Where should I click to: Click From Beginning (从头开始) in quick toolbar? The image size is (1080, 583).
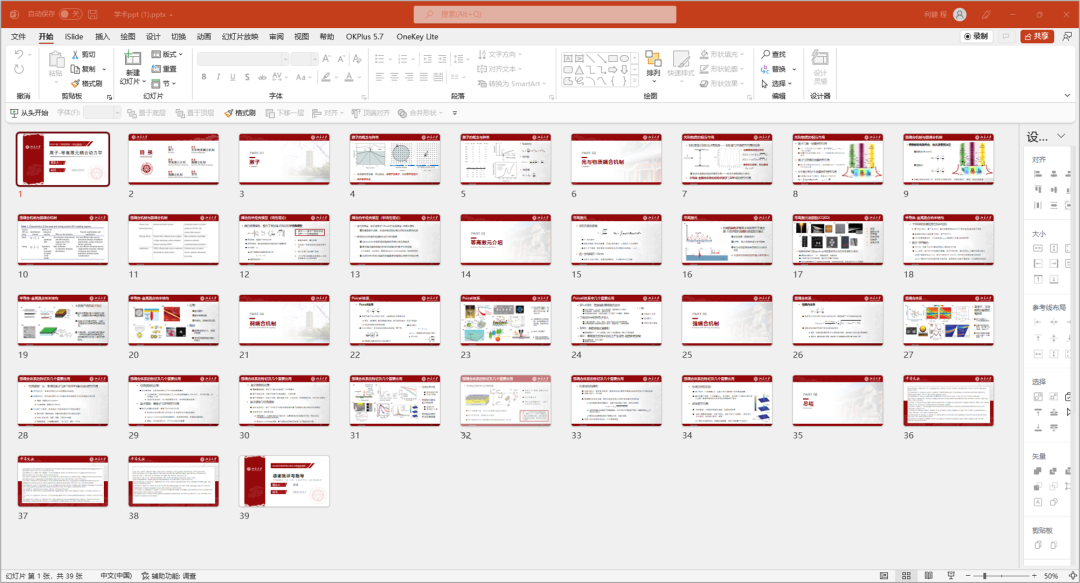pos(28,113)
